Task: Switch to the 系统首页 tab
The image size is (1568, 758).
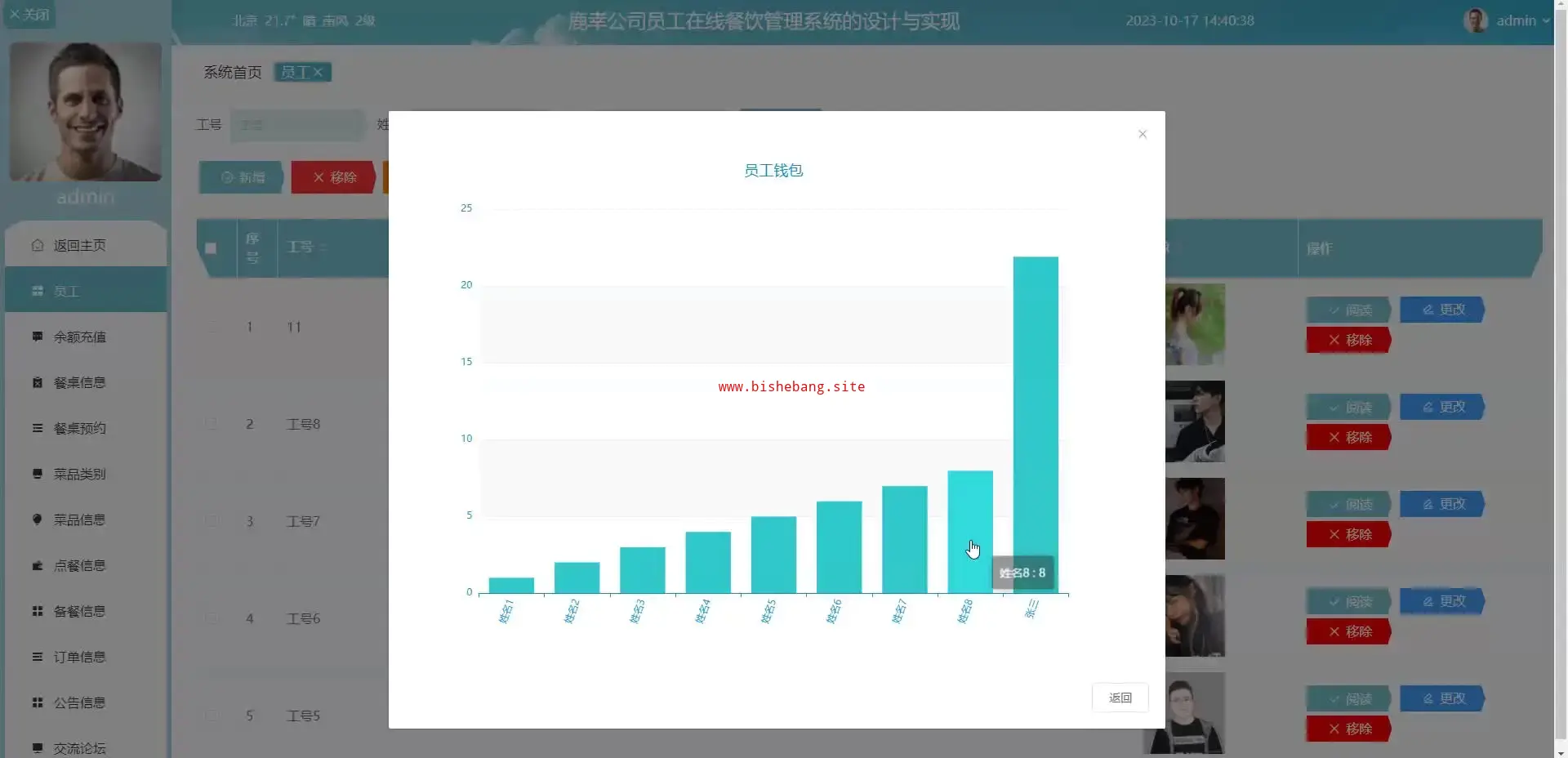Action: [233, 72]
